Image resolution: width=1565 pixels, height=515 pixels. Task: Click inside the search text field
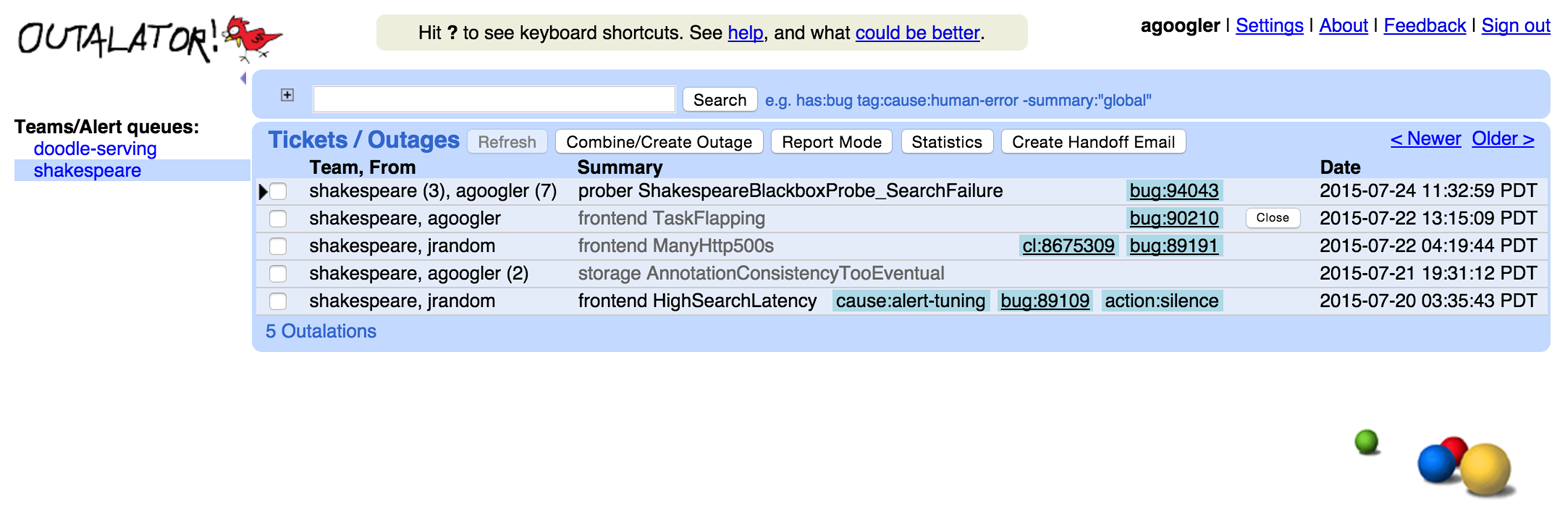pyautogui.click(x=494, y=99)
